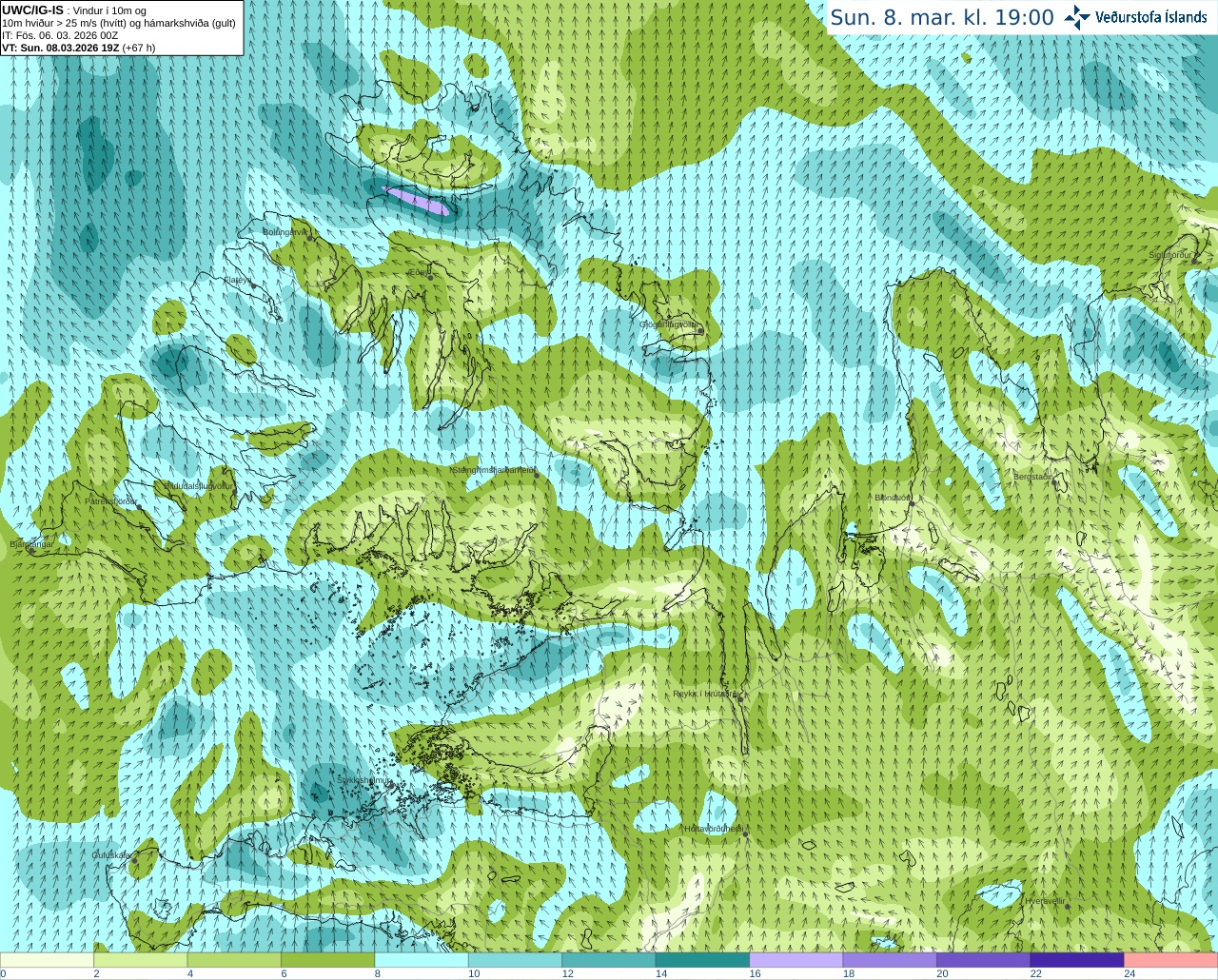Select the 16–18 m/s lavender legend swatch
This screenshot has width=1218, height=980.
[796, 960]
